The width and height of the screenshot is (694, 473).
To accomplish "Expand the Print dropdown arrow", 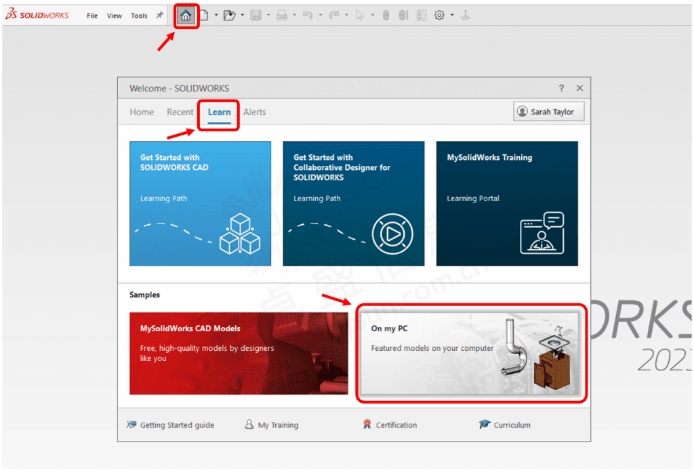I will point(294,15).
